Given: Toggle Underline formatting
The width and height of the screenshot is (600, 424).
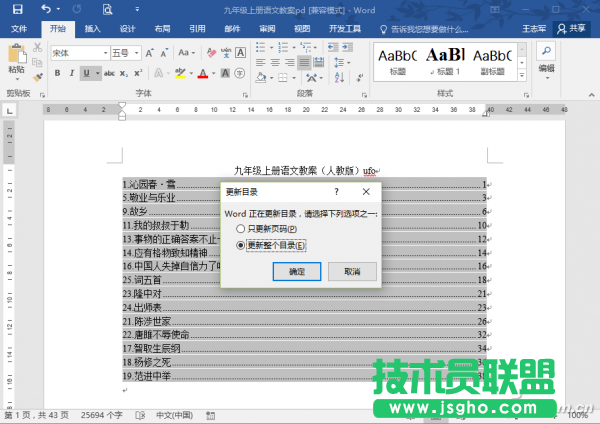Looking at the screenshot, I should 86,73.
